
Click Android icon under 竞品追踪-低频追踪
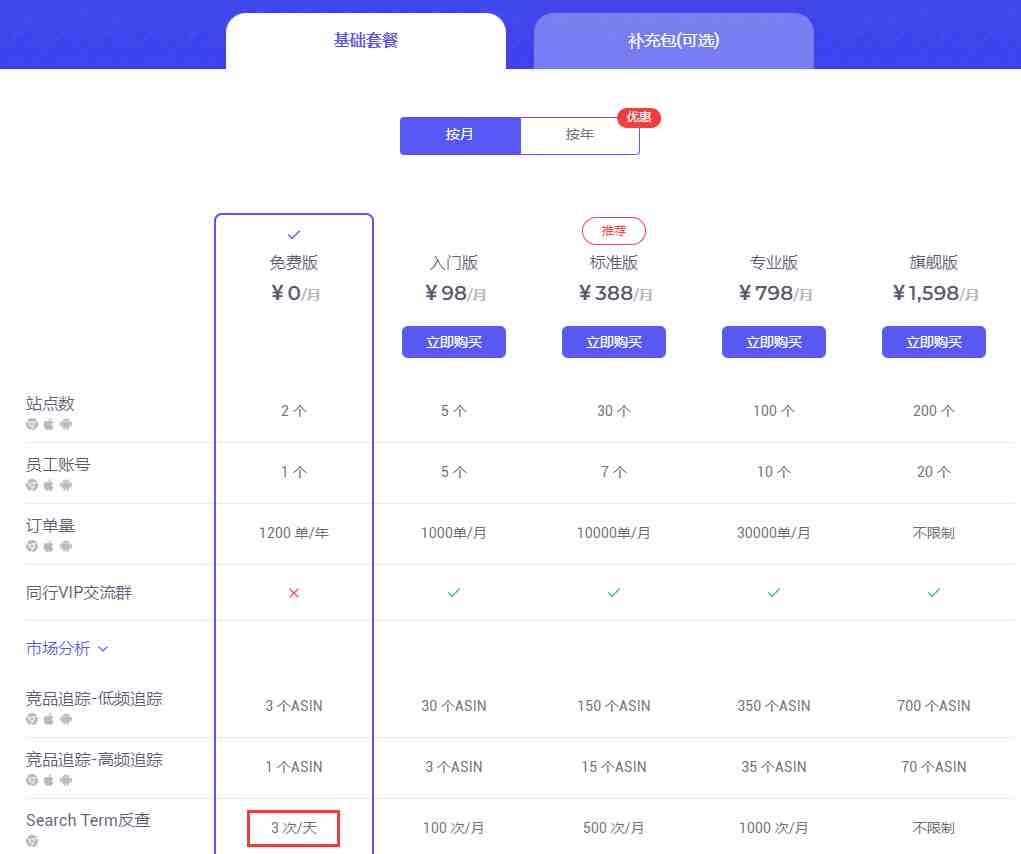coord(66,719)
